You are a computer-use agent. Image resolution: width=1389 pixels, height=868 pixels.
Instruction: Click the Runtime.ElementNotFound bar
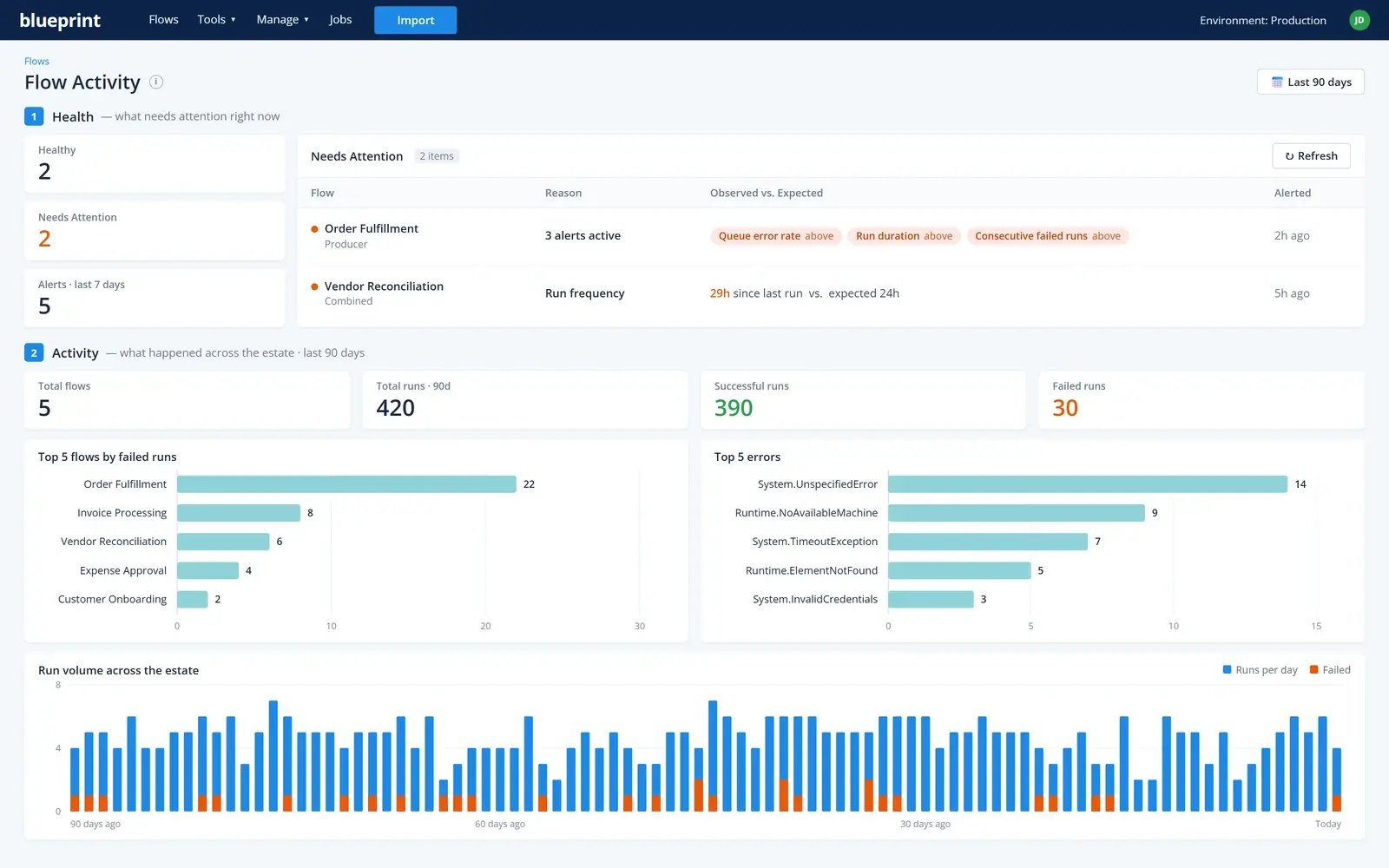pyautogui.click(x=959, y=570)
